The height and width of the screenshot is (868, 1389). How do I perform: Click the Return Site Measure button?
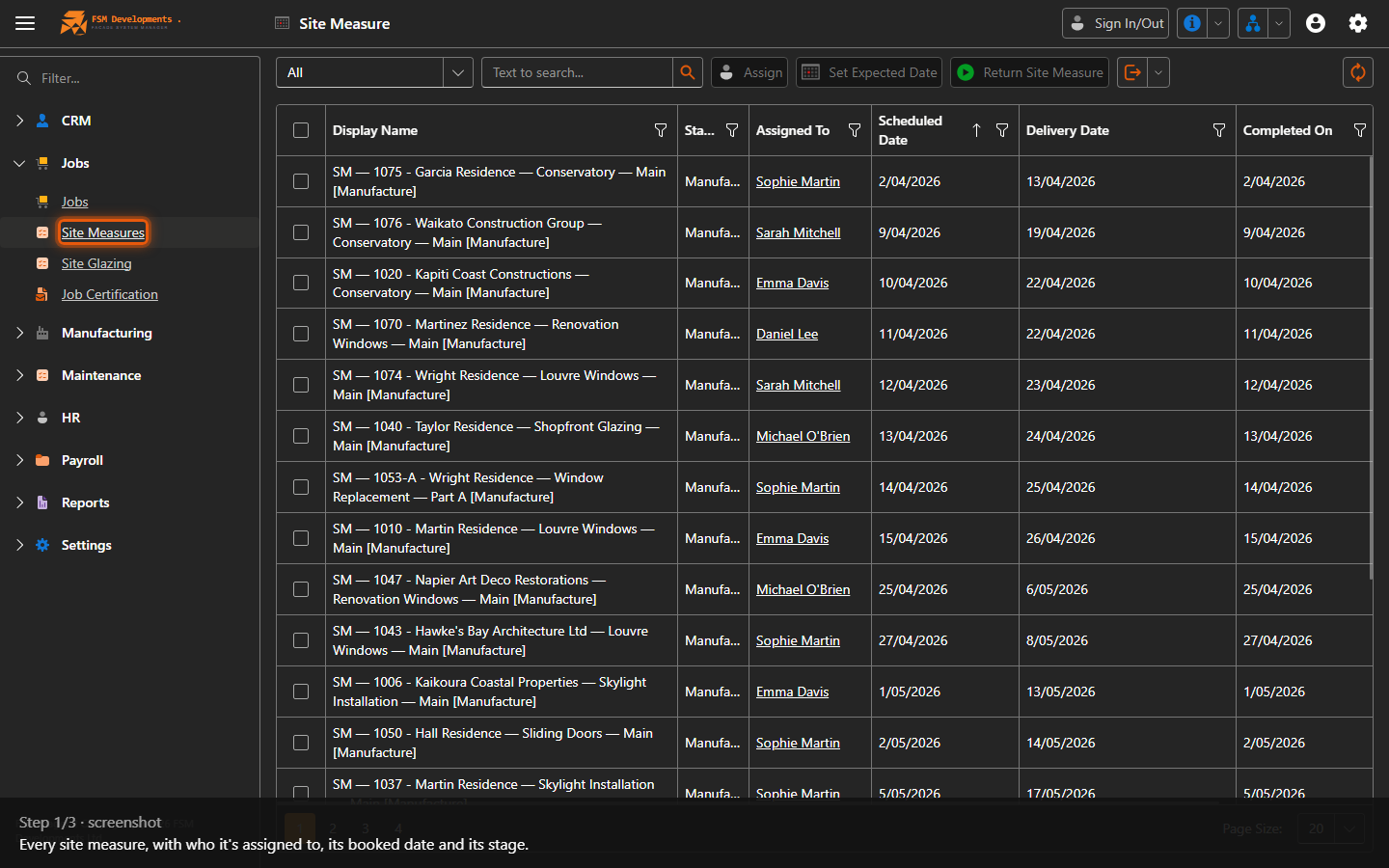point(1030,72)
